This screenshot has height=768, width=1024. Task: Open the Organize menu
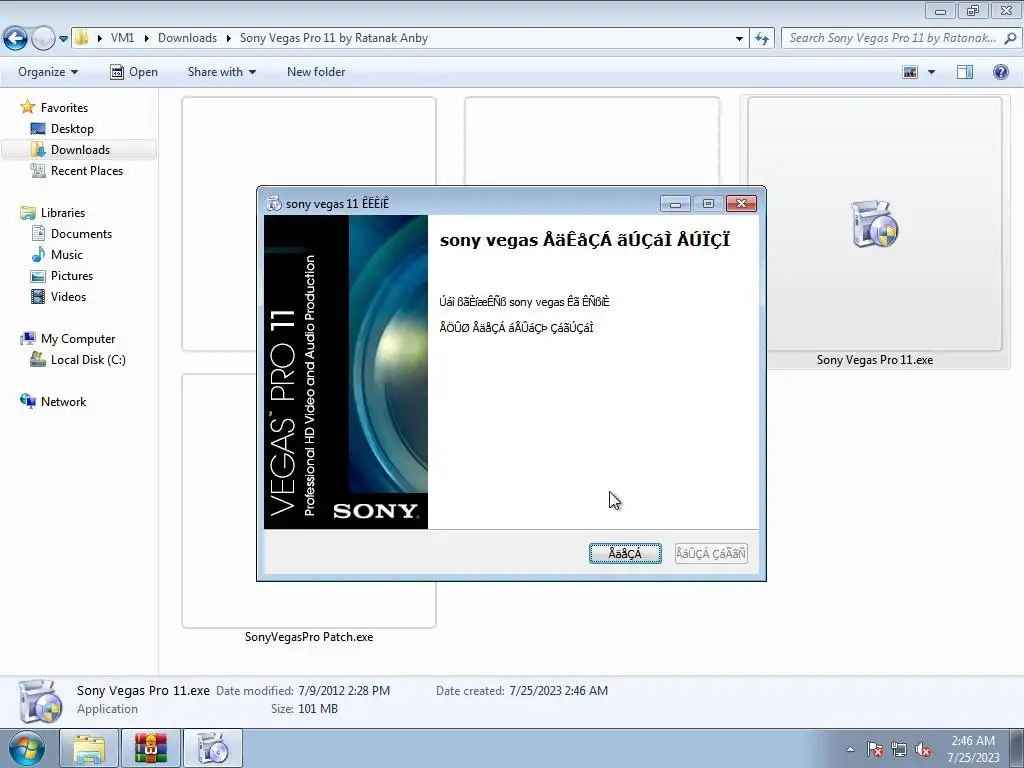click(48, 72)
